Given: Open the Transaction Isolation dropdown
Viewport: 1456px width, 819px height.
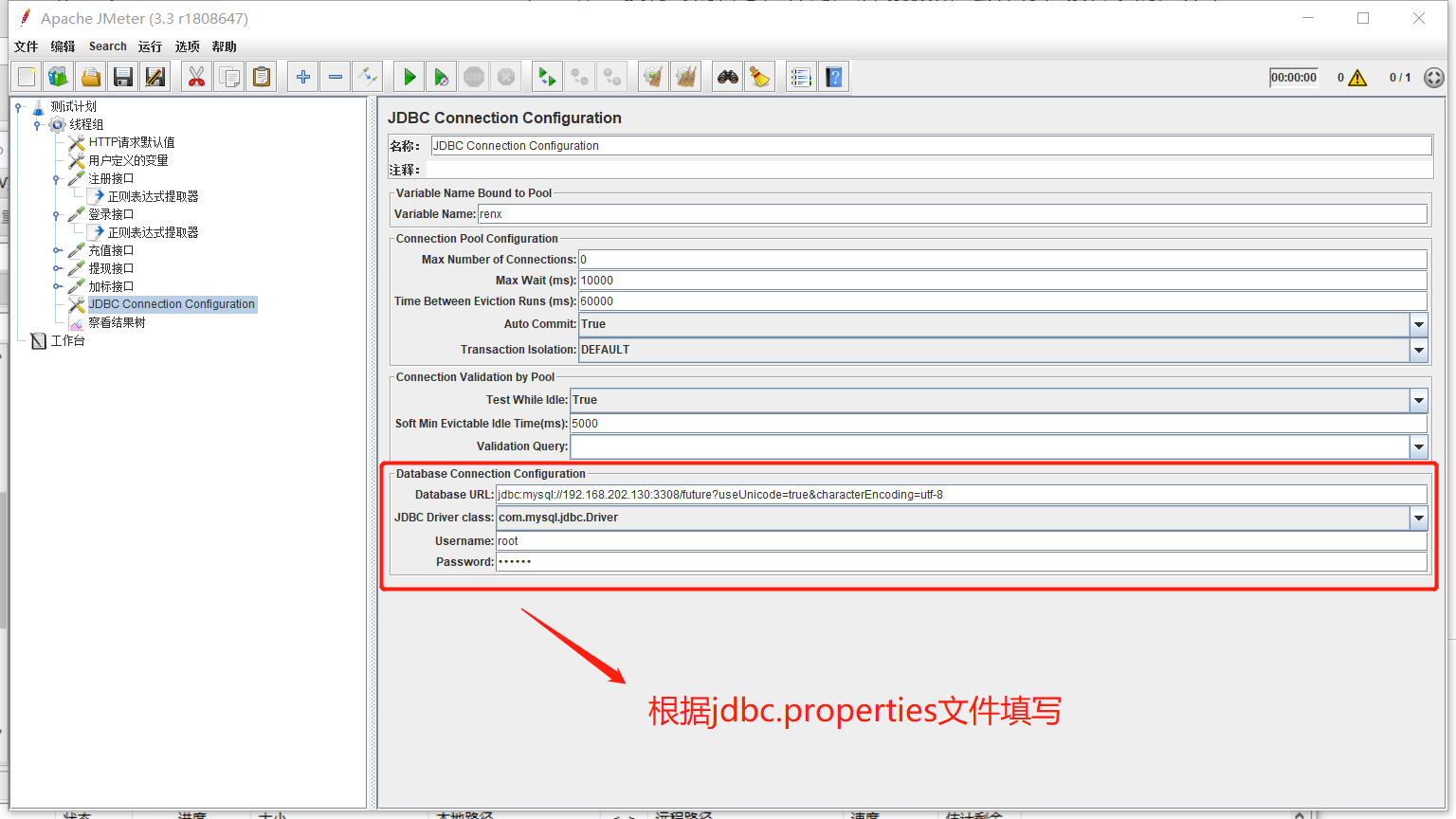Looking at the screenshot, I should click(1419, 350).
